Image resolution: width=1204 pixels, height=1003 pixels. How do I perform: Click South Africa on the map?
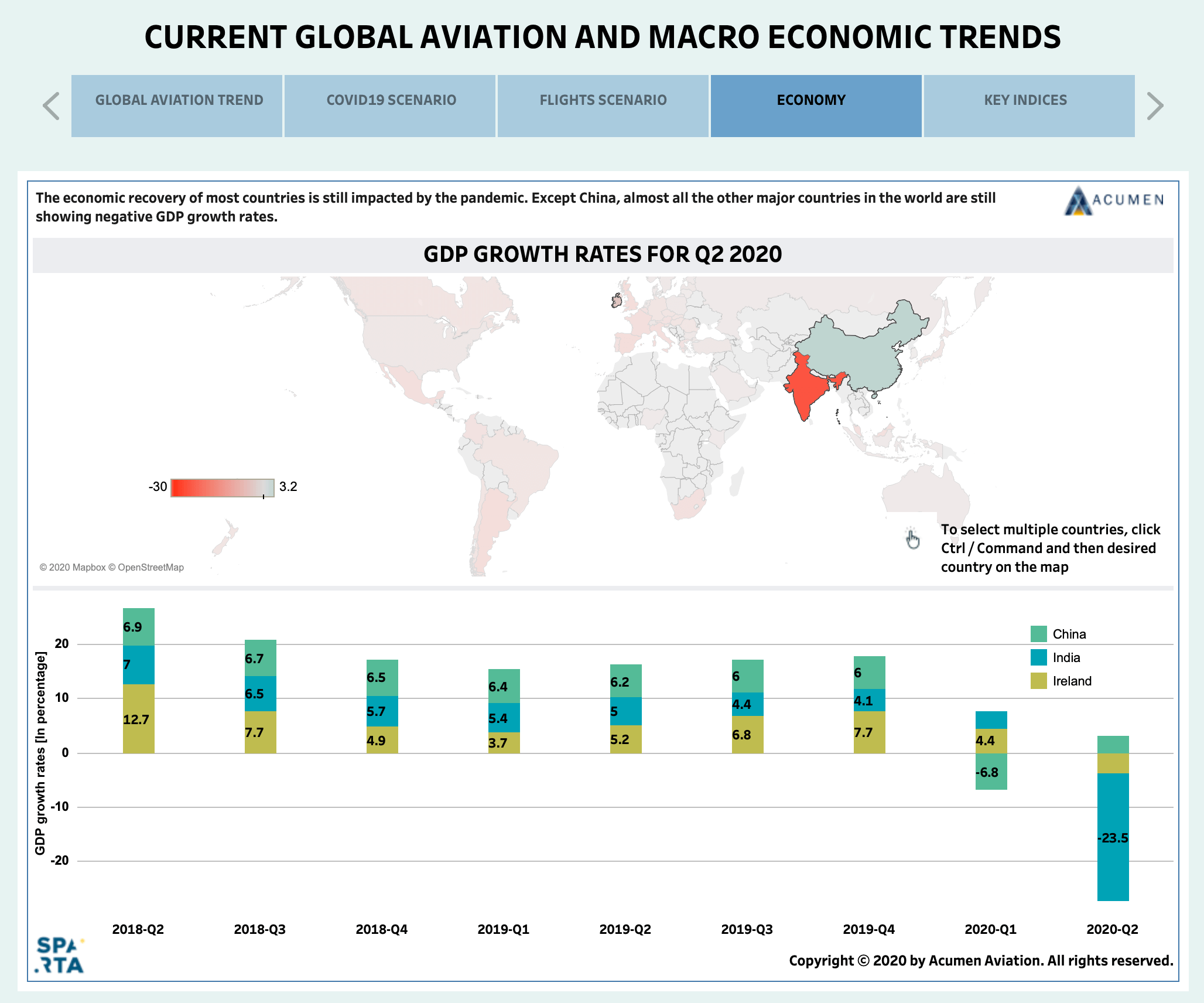pos(689,505)
